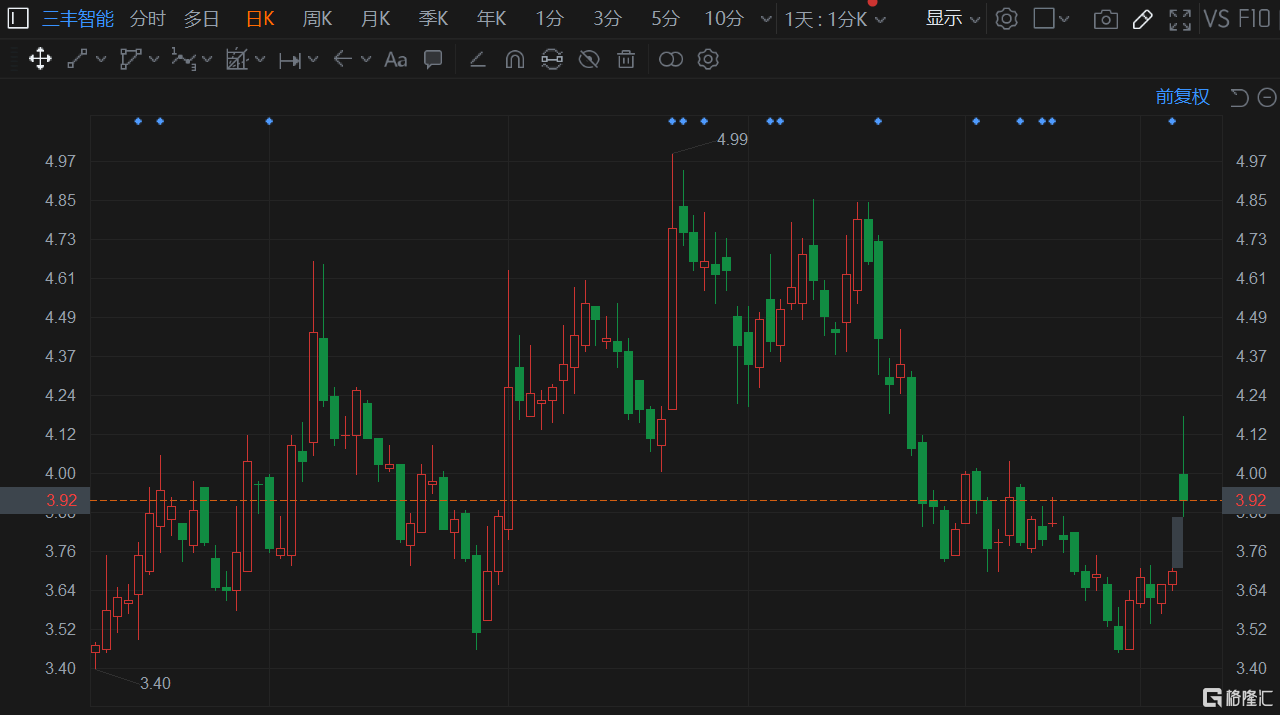Expand the range ruler tool chevron
The height and width of the screenshot is (715, 1280).
coord(313,59)
